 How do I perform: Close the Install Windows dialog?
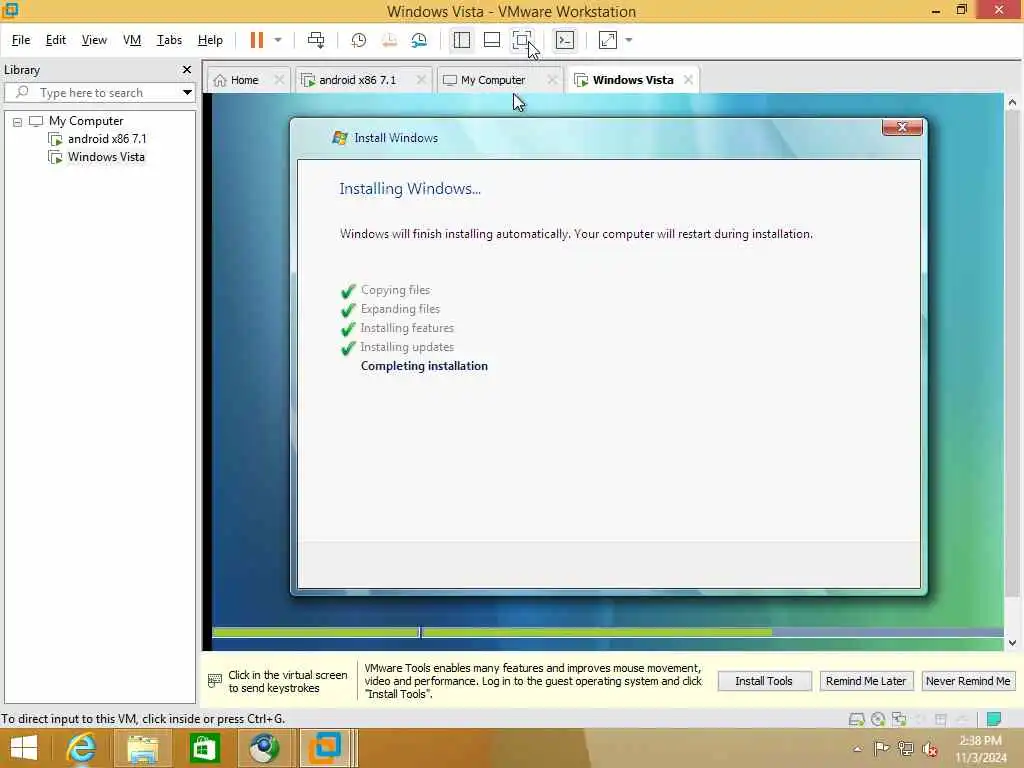pos(902,127)
